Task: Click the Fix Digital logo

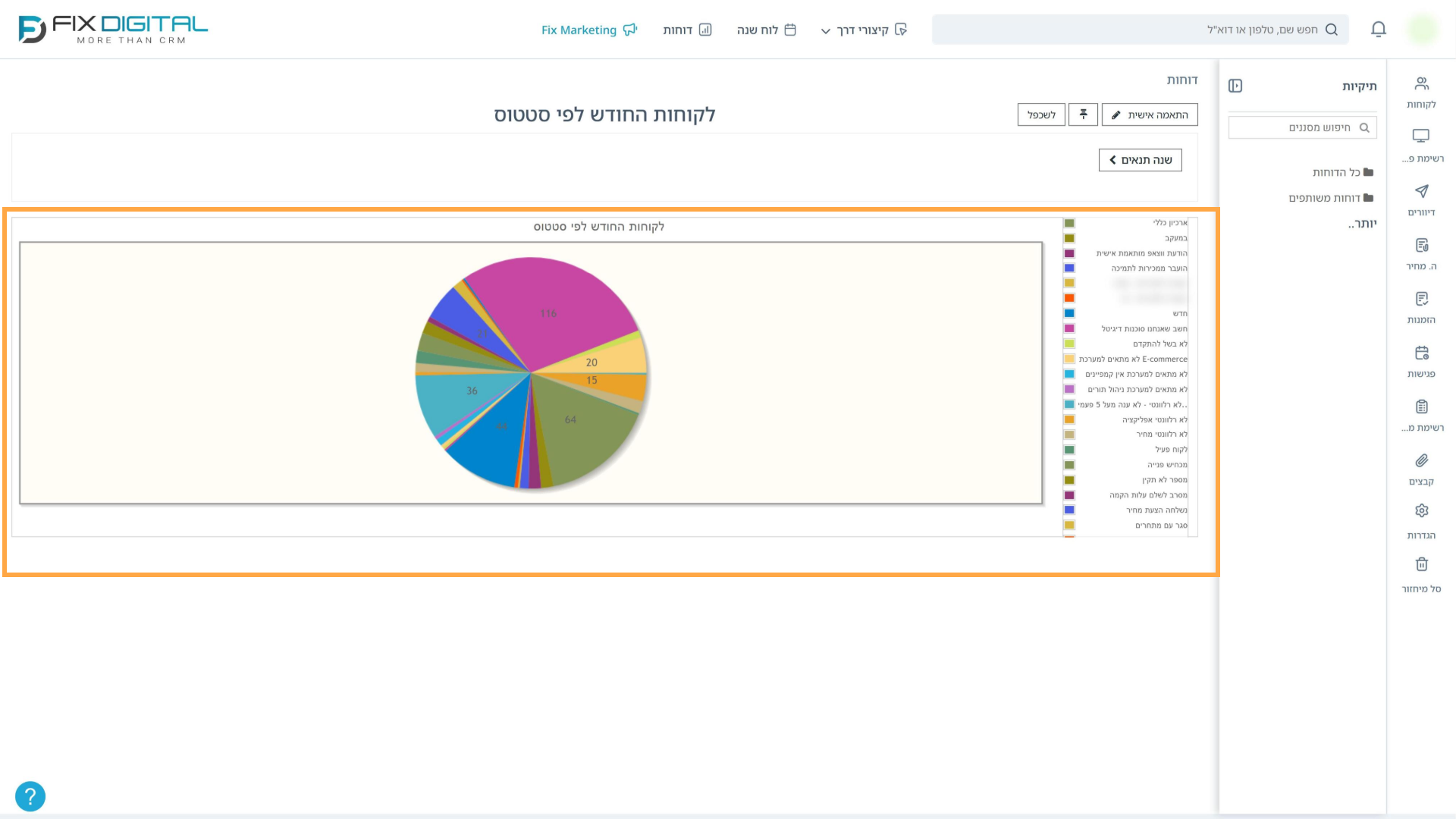Action: tap(113, 30)
